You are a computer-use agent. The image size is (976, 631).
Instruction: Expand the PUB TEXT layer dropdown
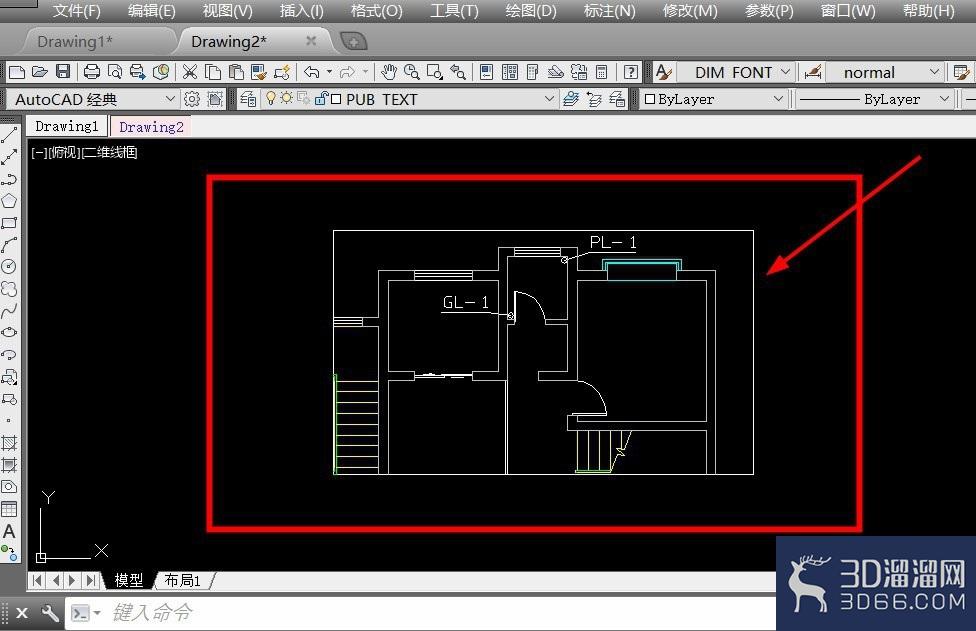click(549, 99)
